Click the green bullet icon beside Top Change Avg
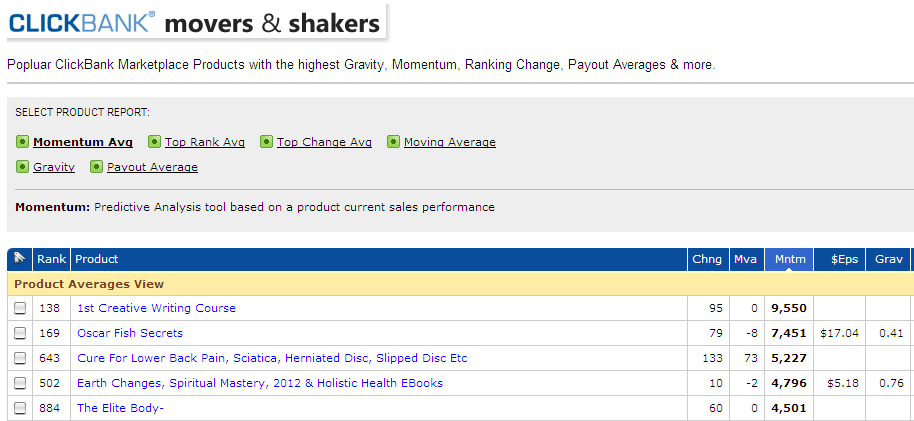Viewport: 914px width, 421px height. 266,142
